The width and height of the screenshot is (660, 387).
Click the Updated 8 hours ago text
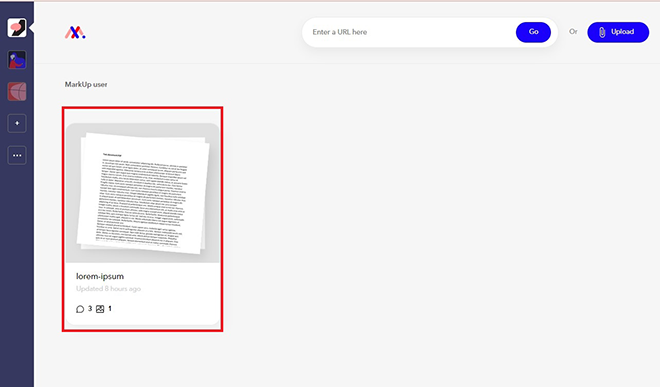108,289
